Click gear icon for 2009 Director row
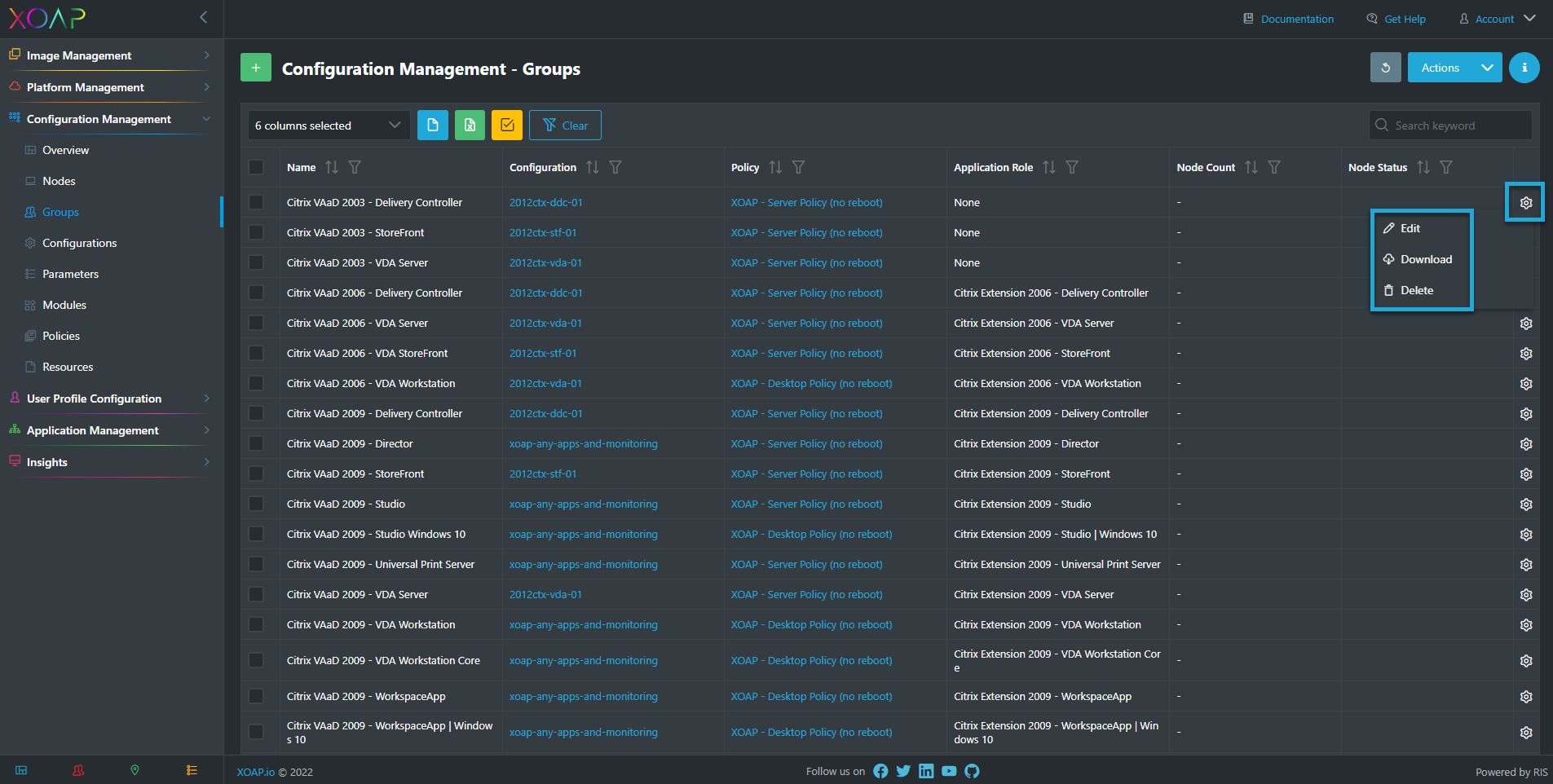This screenshot has height=784, width=1553. pos(1526,444)
